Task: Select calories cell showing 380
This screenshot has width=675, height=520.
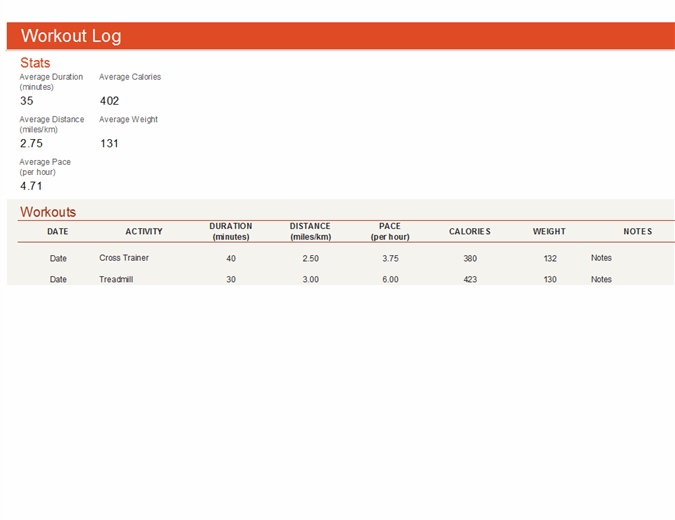Action: [470, 258]
